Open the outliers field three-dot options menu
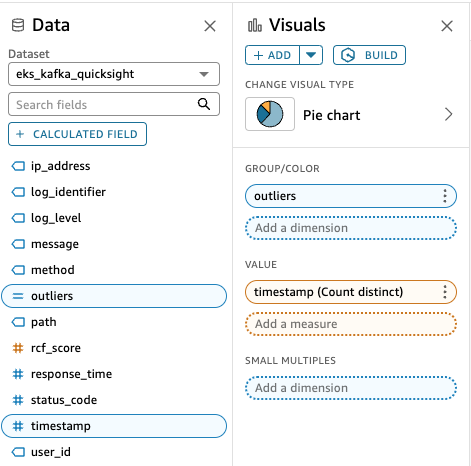 445,196
